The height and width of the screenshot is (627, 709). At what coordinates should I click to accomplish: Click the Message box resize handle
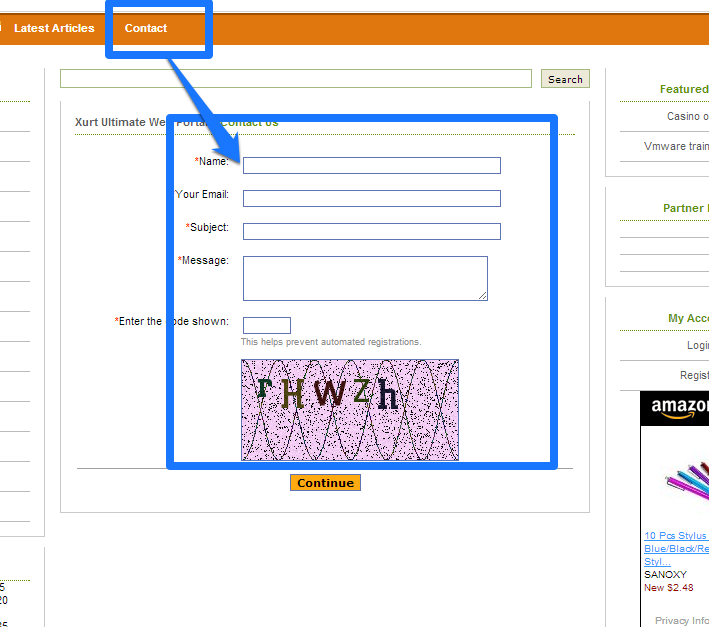click(482, 295)
